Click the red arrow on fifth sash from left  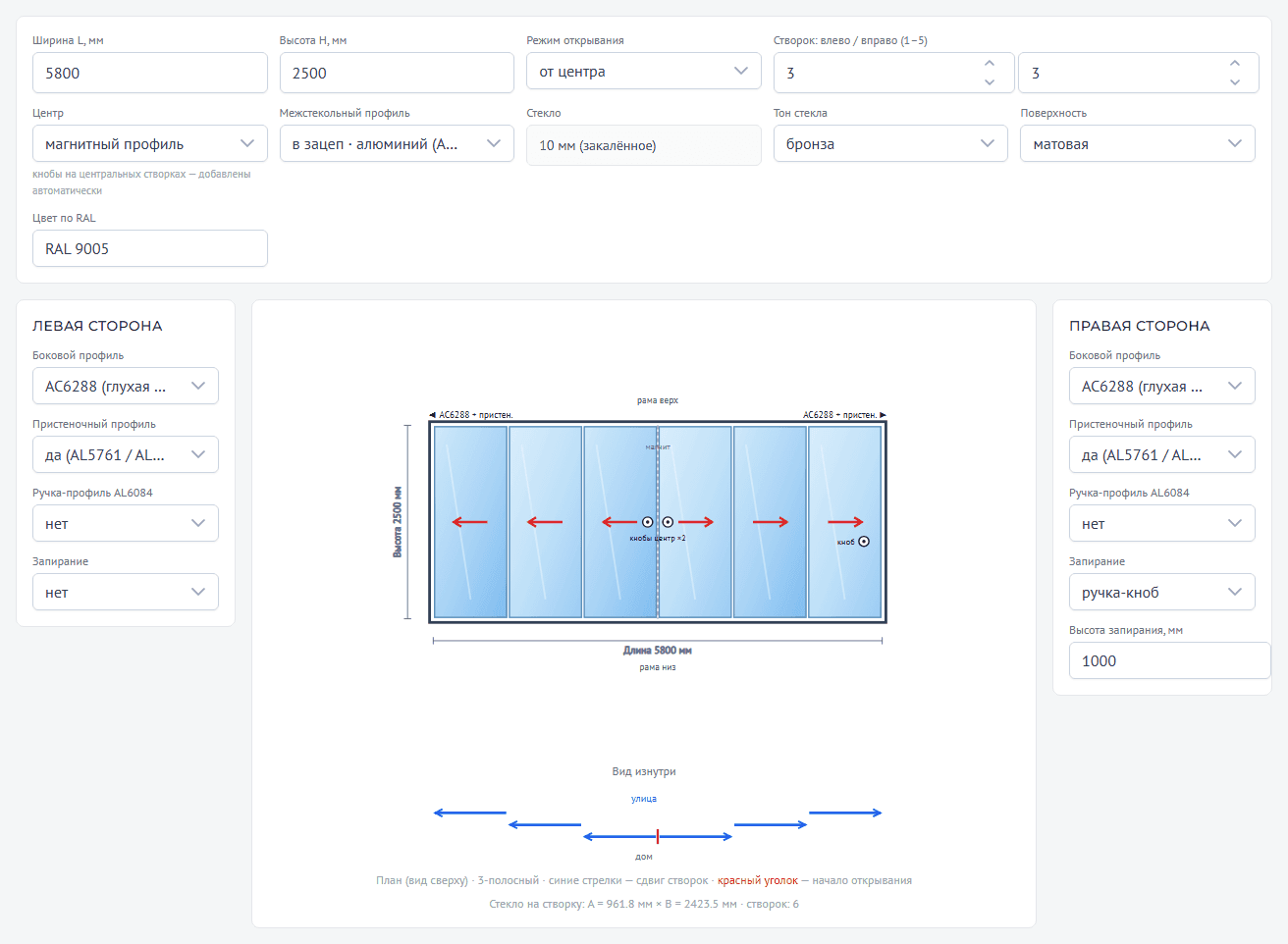click(771, 522)
